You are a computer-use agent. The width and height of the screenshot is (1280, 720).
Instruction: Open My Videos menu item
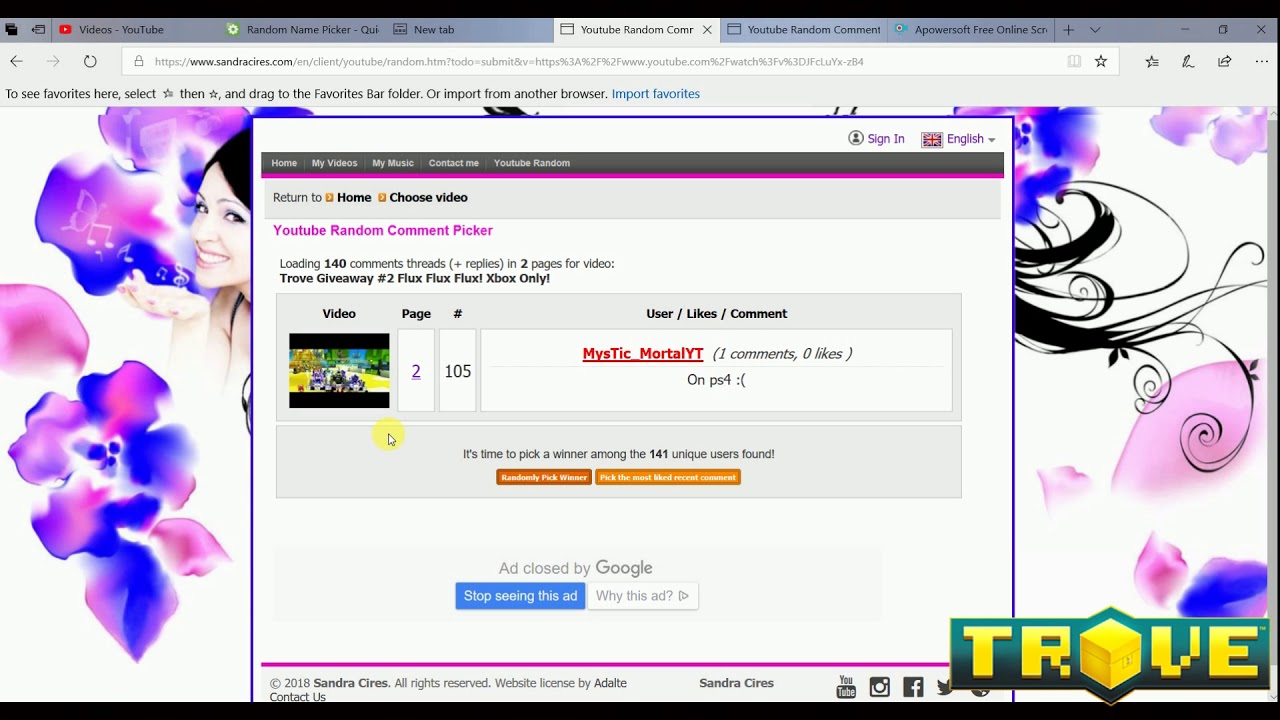(x=334, y=163)
